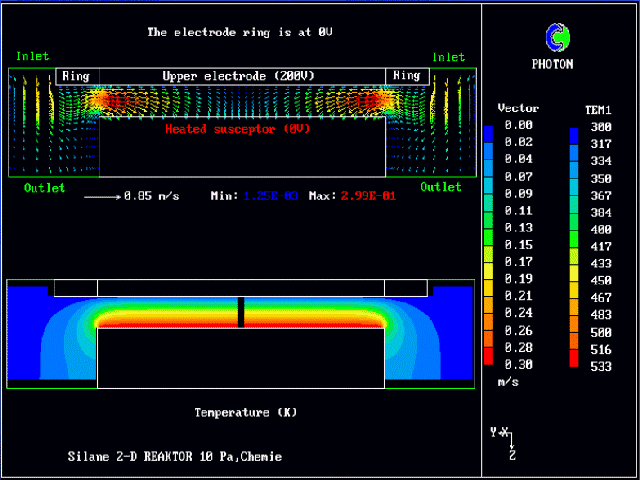Select the left Inlet label
This screenshot has width=640, height=480.
32,57
